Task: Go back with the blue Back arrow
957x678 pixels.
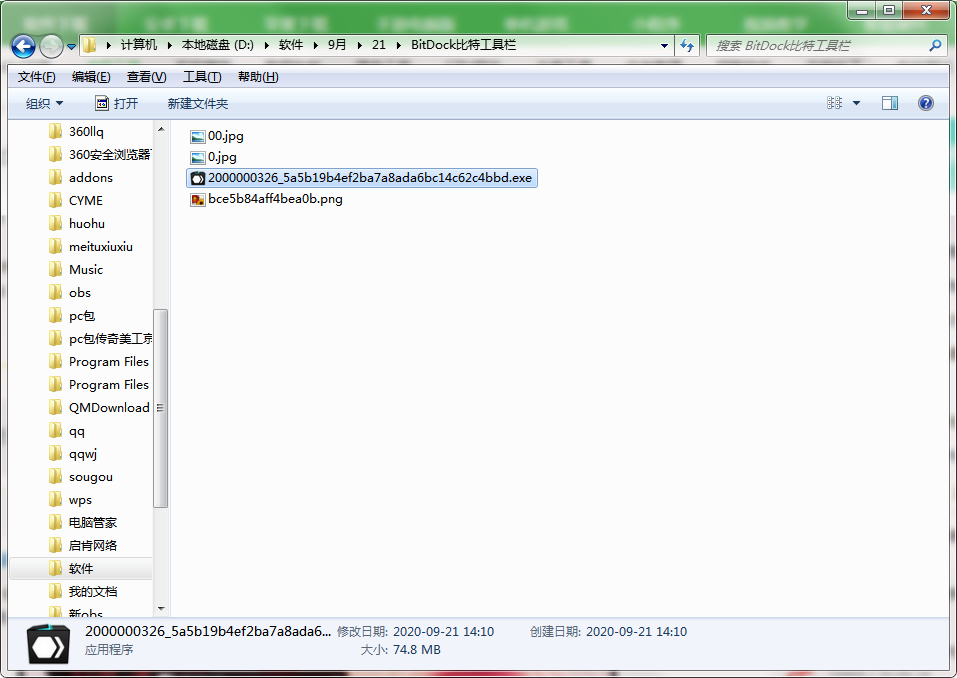Action: click(23, 46)
